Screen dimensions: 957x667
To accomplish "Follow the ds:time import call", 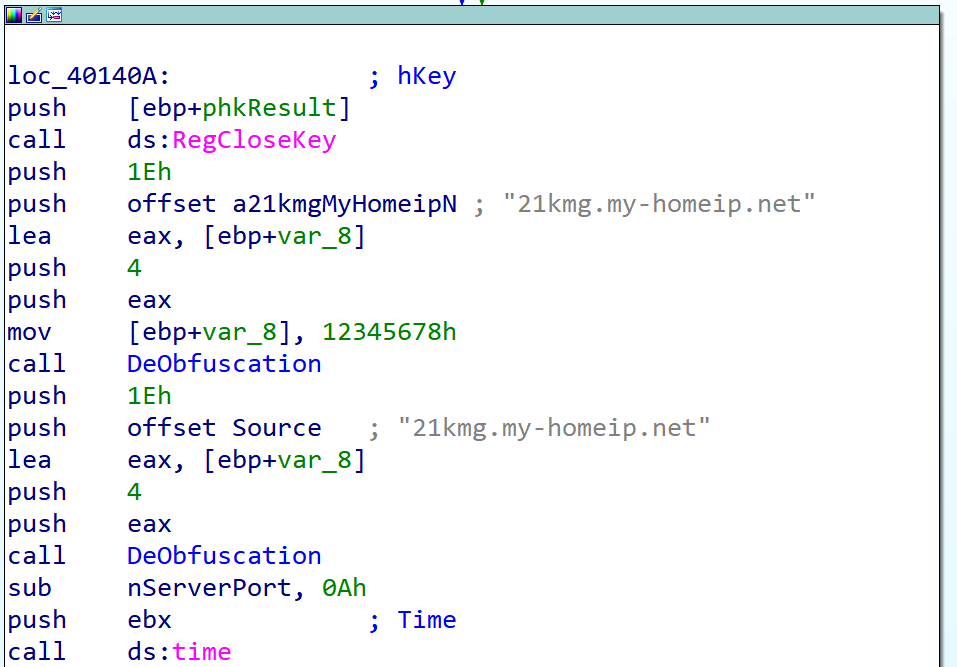I will pyautogui.click(x=179, y=652).
